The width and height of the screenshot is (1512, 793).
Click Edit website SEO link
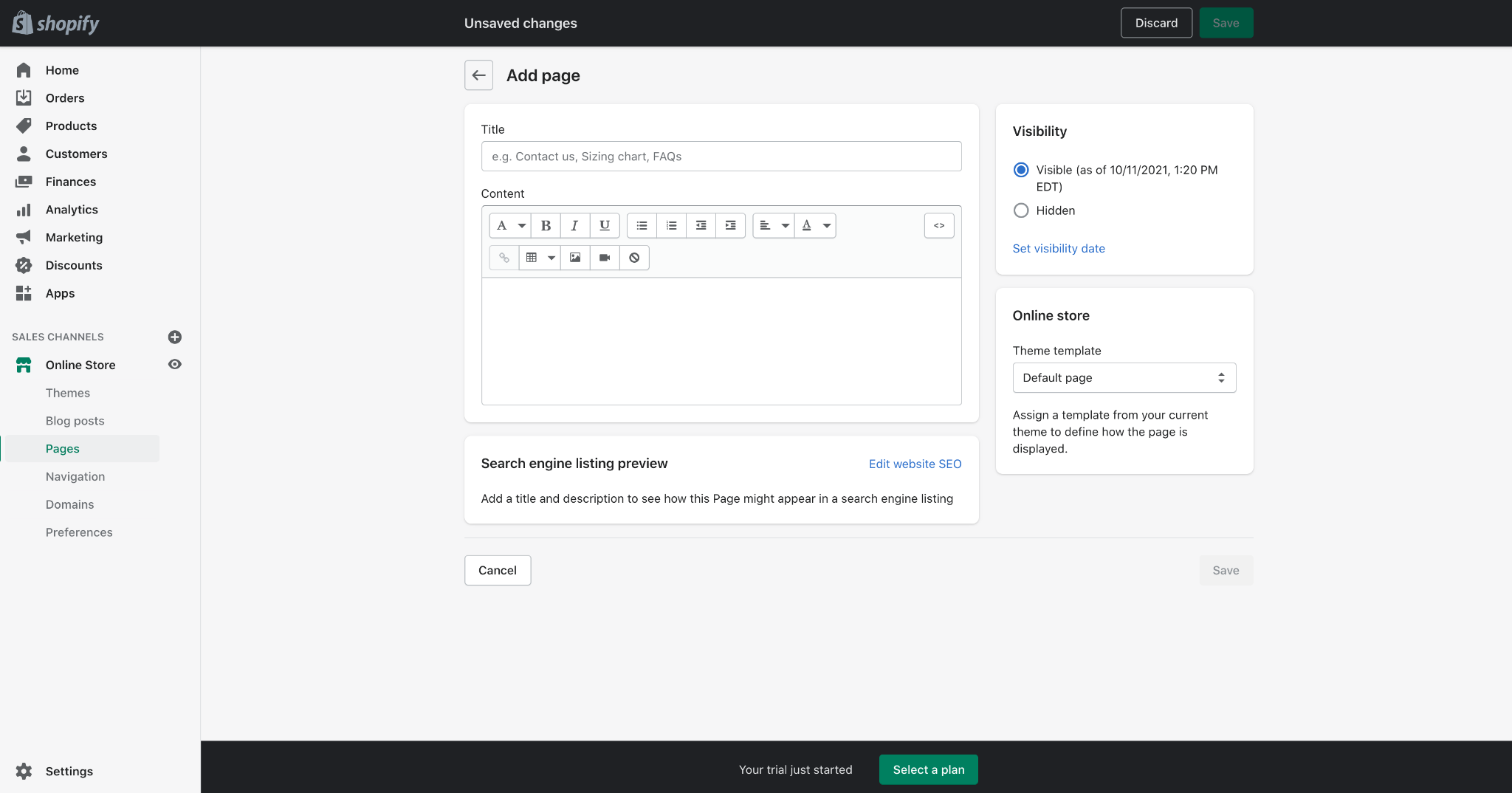coord(915,464)
